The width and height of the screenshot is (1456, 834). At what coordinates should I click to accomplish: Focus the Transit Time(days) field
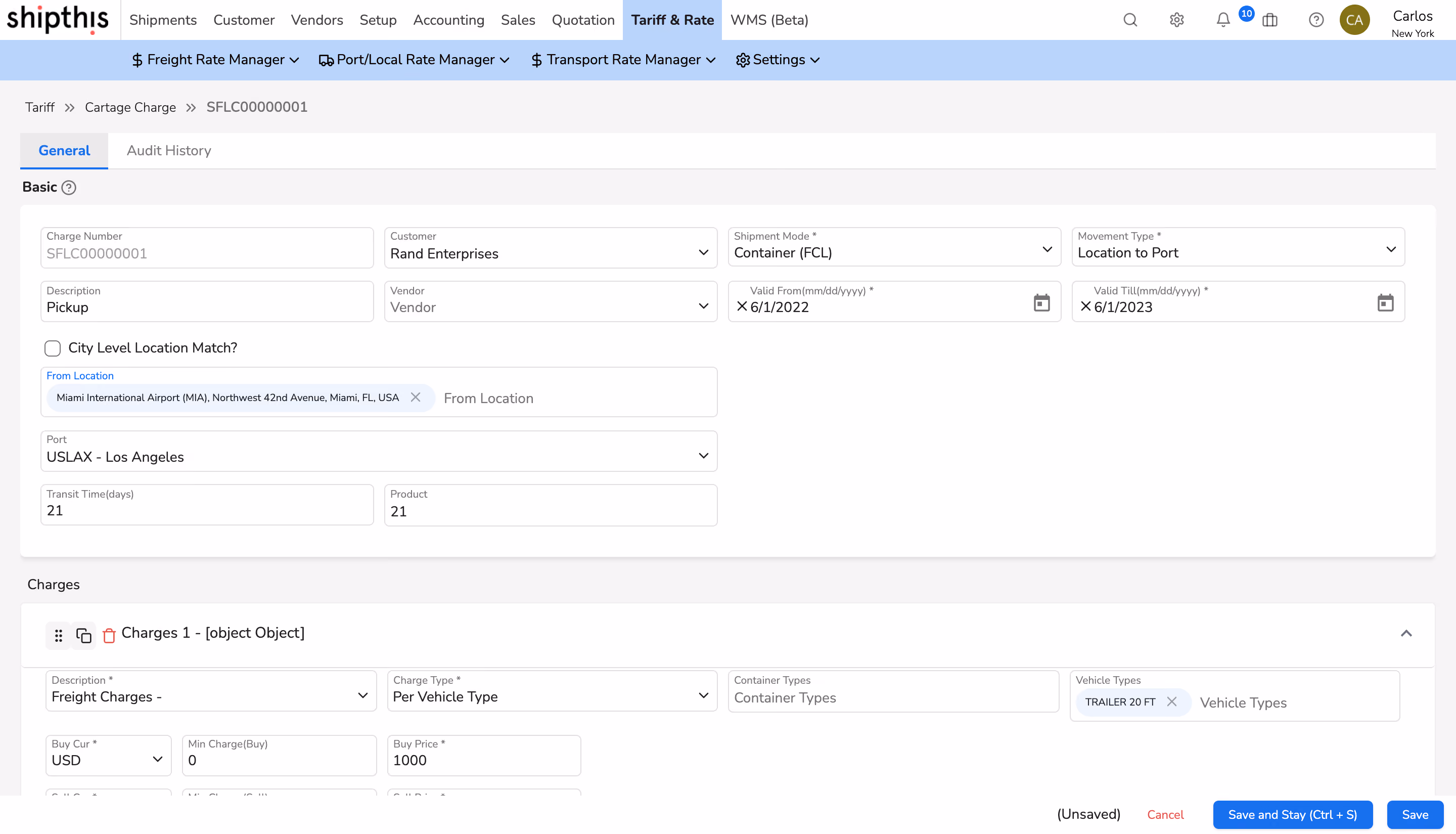(207, 505)
